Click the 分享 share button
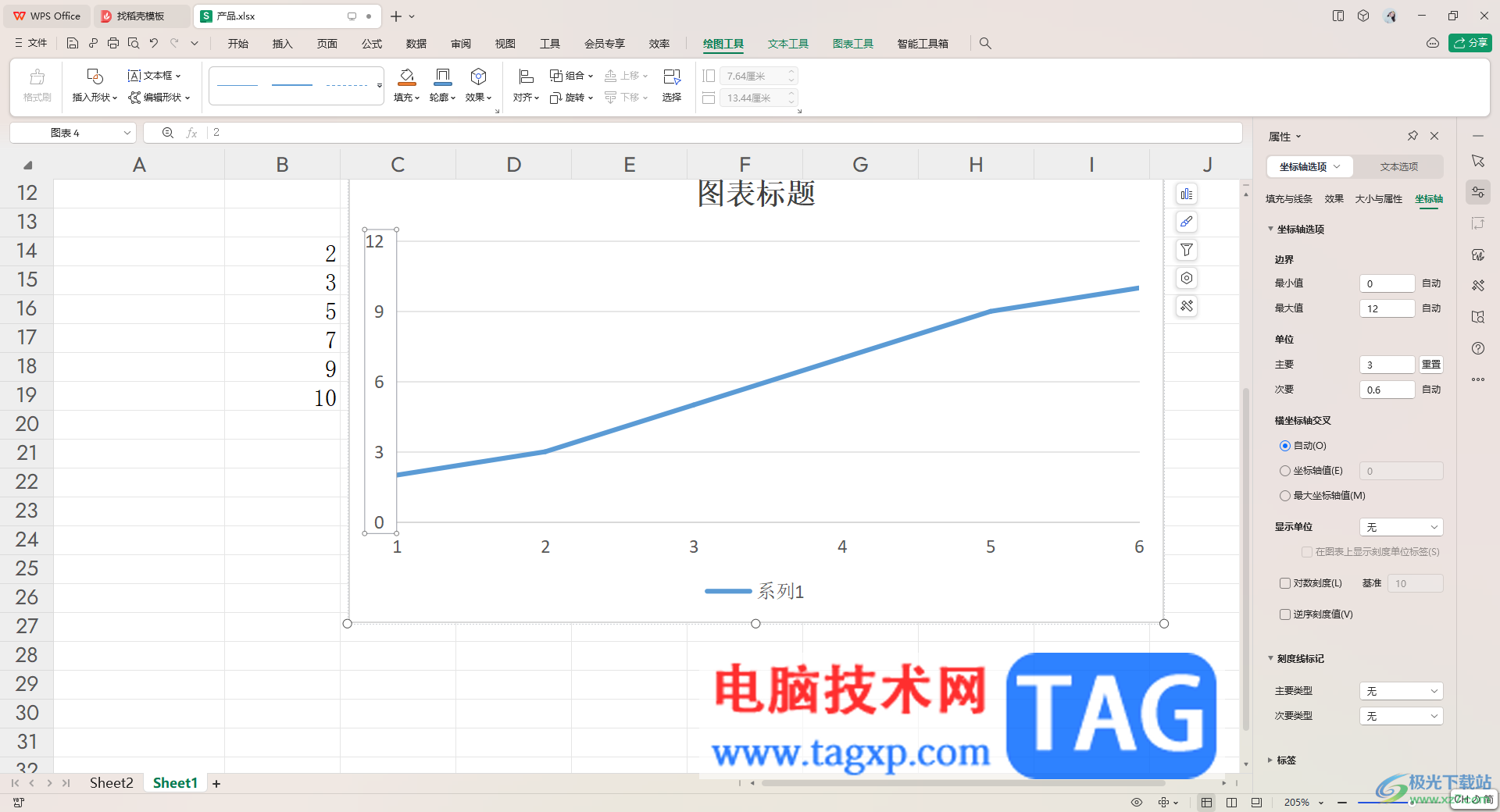 coord(1470,43)
